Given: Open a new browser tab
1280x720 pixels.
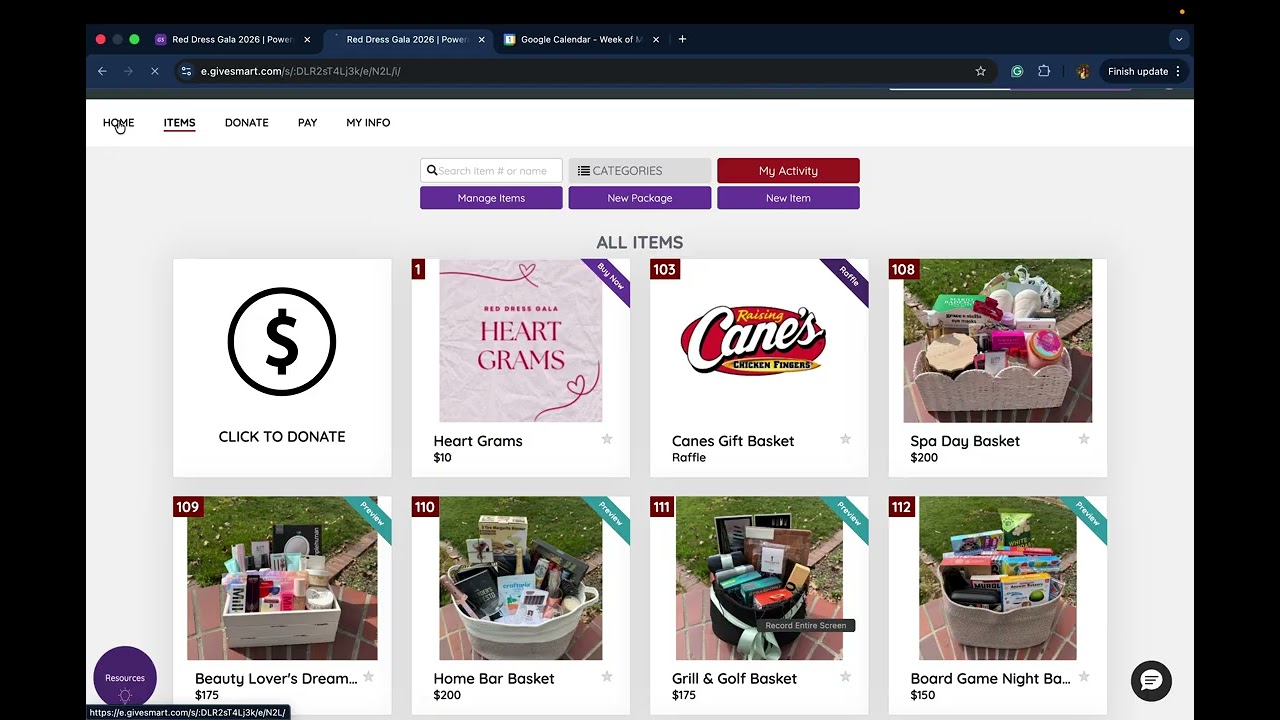Looking at the screenshot, I should pyautogui.click(x=682, y=39).
